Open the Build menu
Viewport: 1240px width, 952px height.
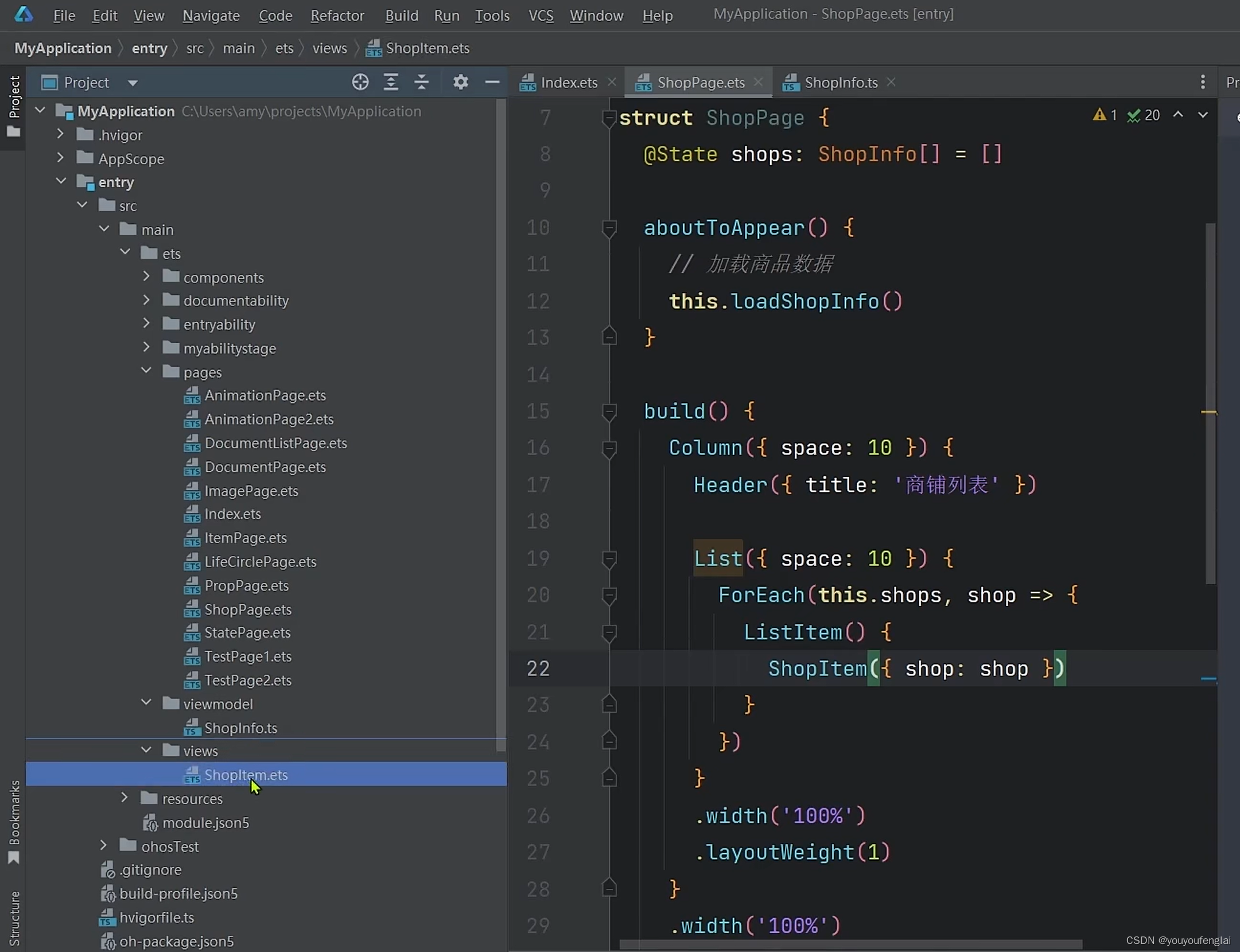tap(401, 15)
